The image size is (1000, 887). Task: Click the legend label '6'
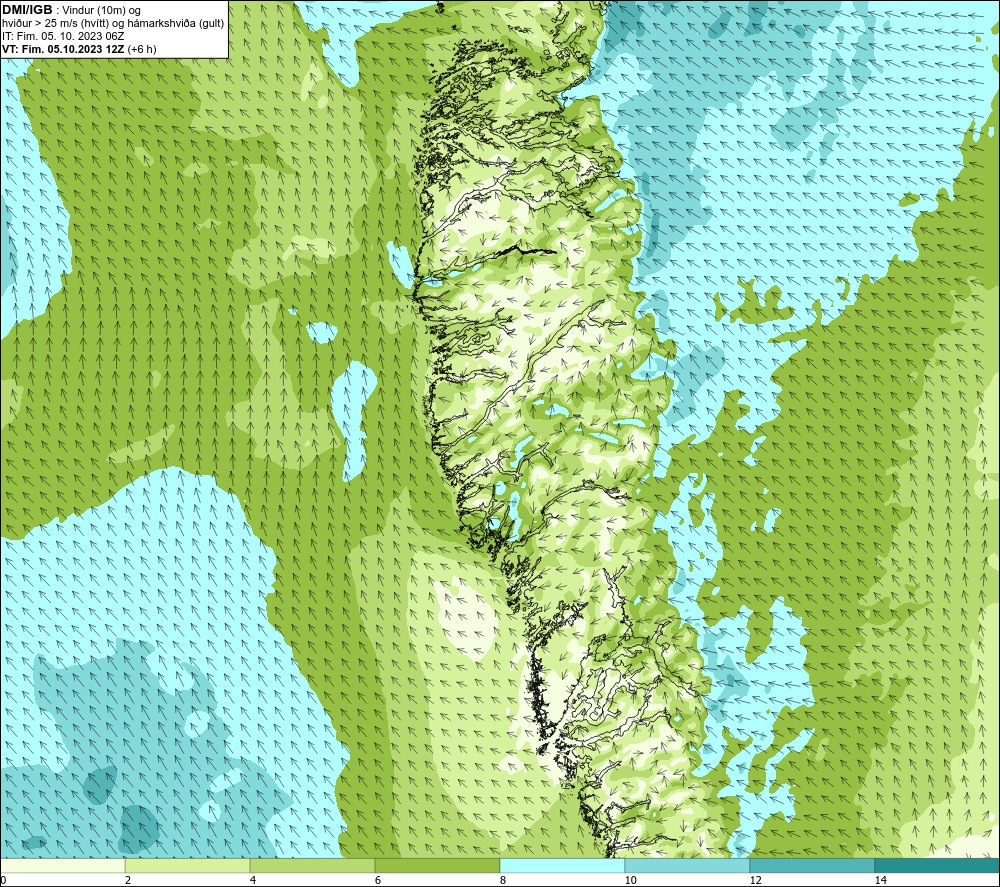click(378, 880)
